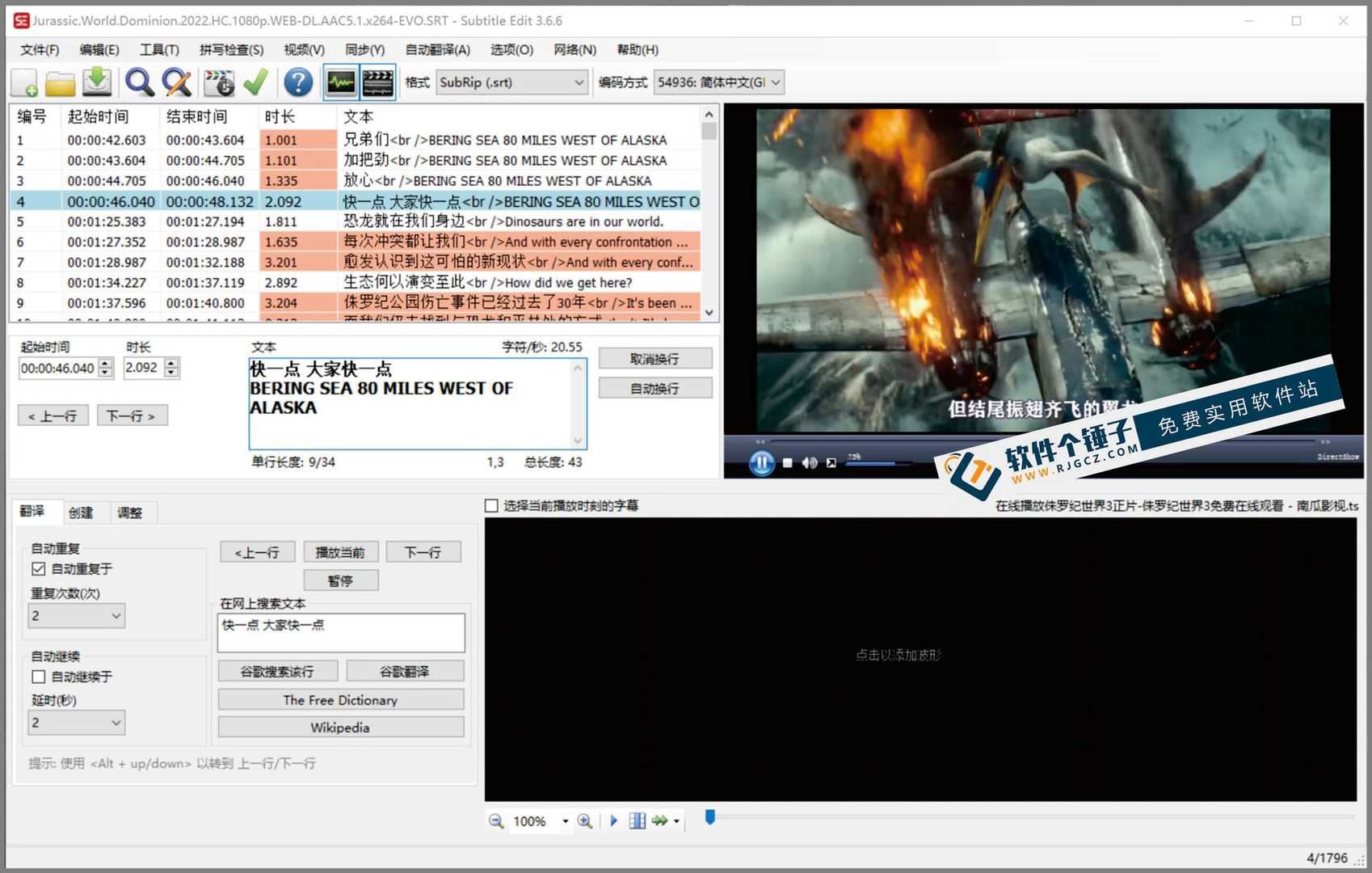Zoom in the waveform with plus magnifier
This screenshot has height=873, width=1372.
[x=585, y=821]
